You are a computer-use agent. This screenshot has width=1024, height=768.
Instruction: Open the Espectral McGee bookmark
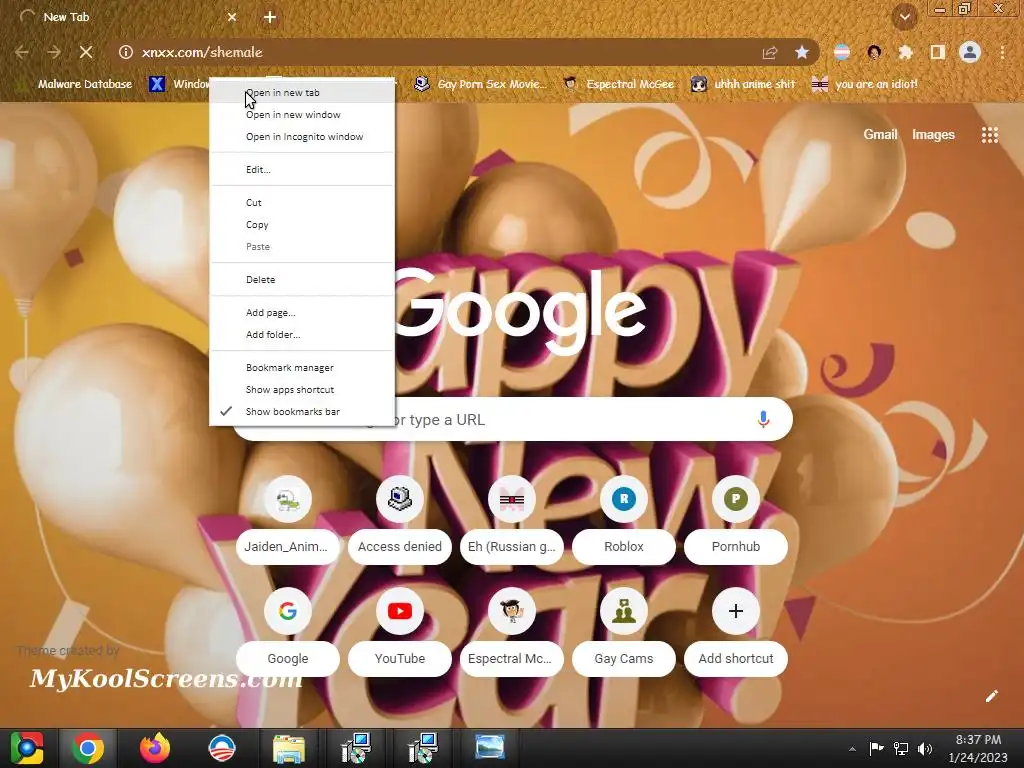pyautogui.click(x=618, y=84)
